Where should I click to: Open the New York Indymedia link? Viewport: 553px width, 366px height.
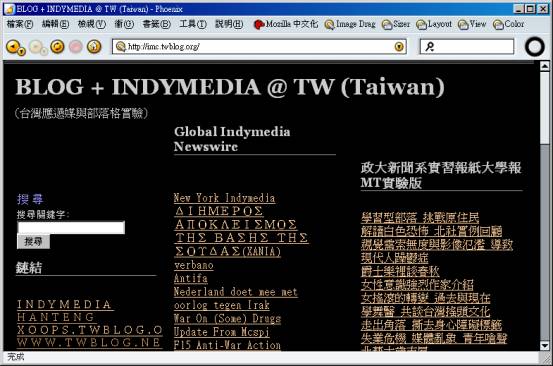tap(224, 198)
